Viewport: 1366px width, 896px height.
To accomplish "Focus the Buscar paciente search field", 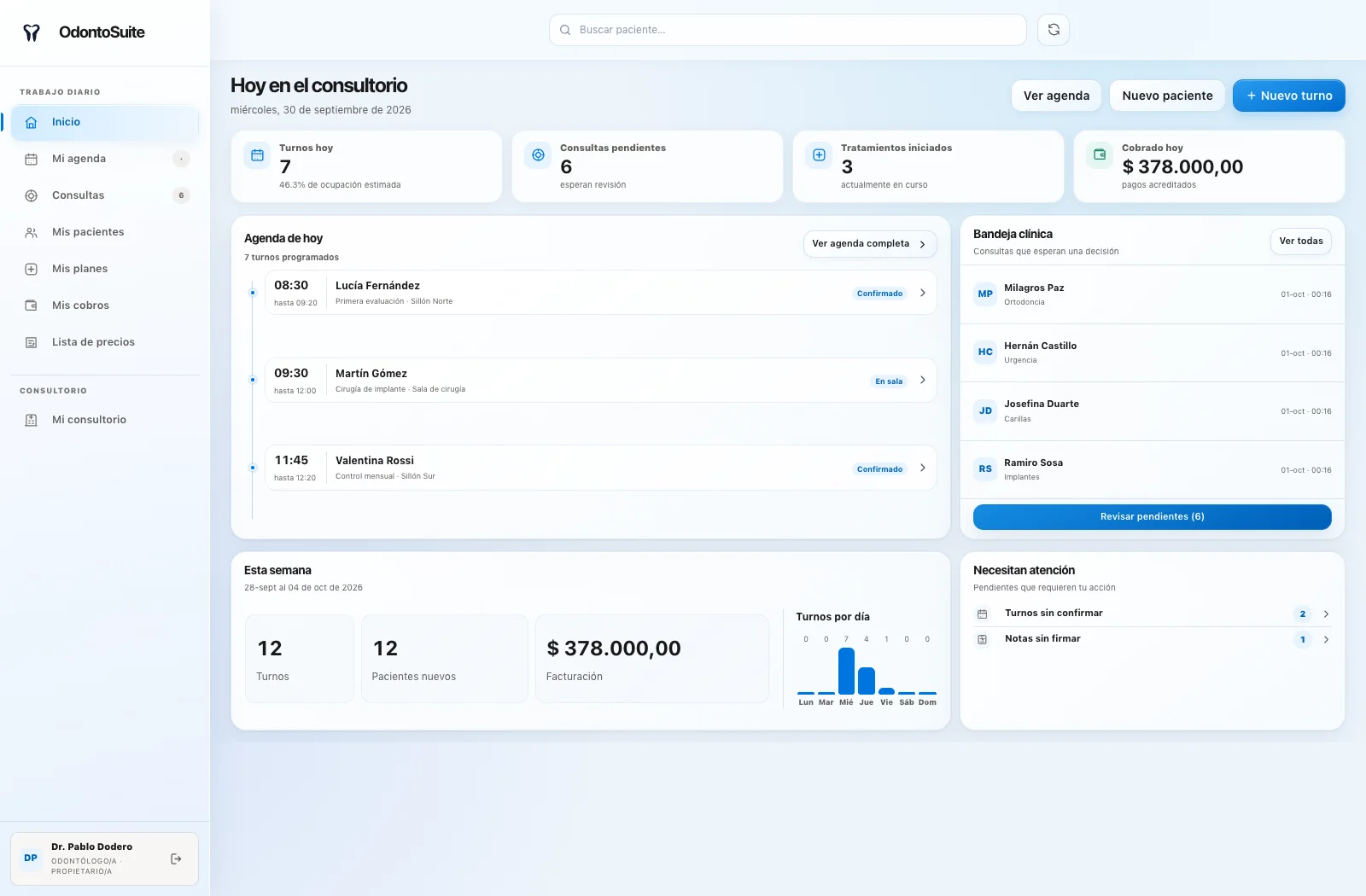I will pyautogui.click(x=788, y=30).
